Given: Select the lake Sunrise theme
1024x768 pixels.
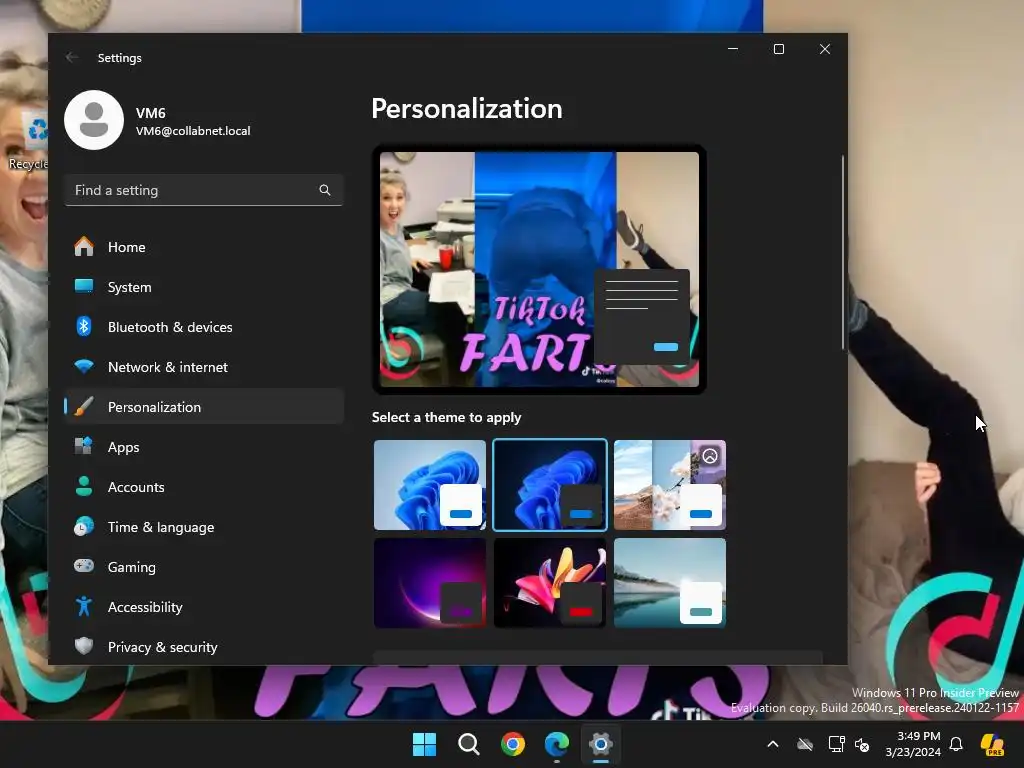Looking at the screenshot, I should point(670,583).
